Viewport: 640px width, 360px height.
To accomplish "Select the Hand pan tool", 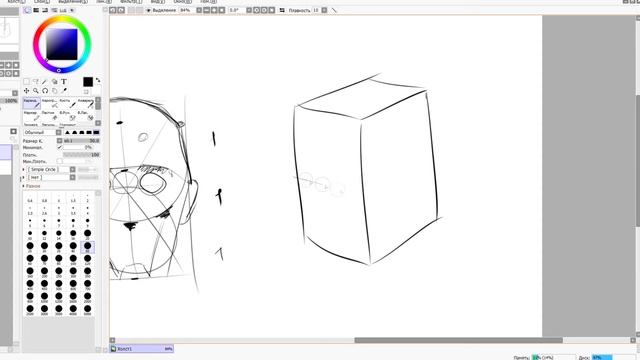I will click(54, 91).
